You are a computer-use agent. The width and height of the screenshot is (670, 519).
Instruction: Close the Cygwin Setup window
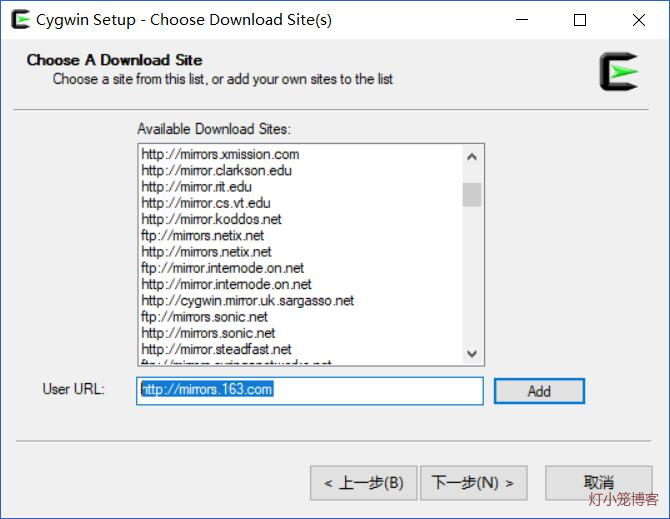(639, 20)
